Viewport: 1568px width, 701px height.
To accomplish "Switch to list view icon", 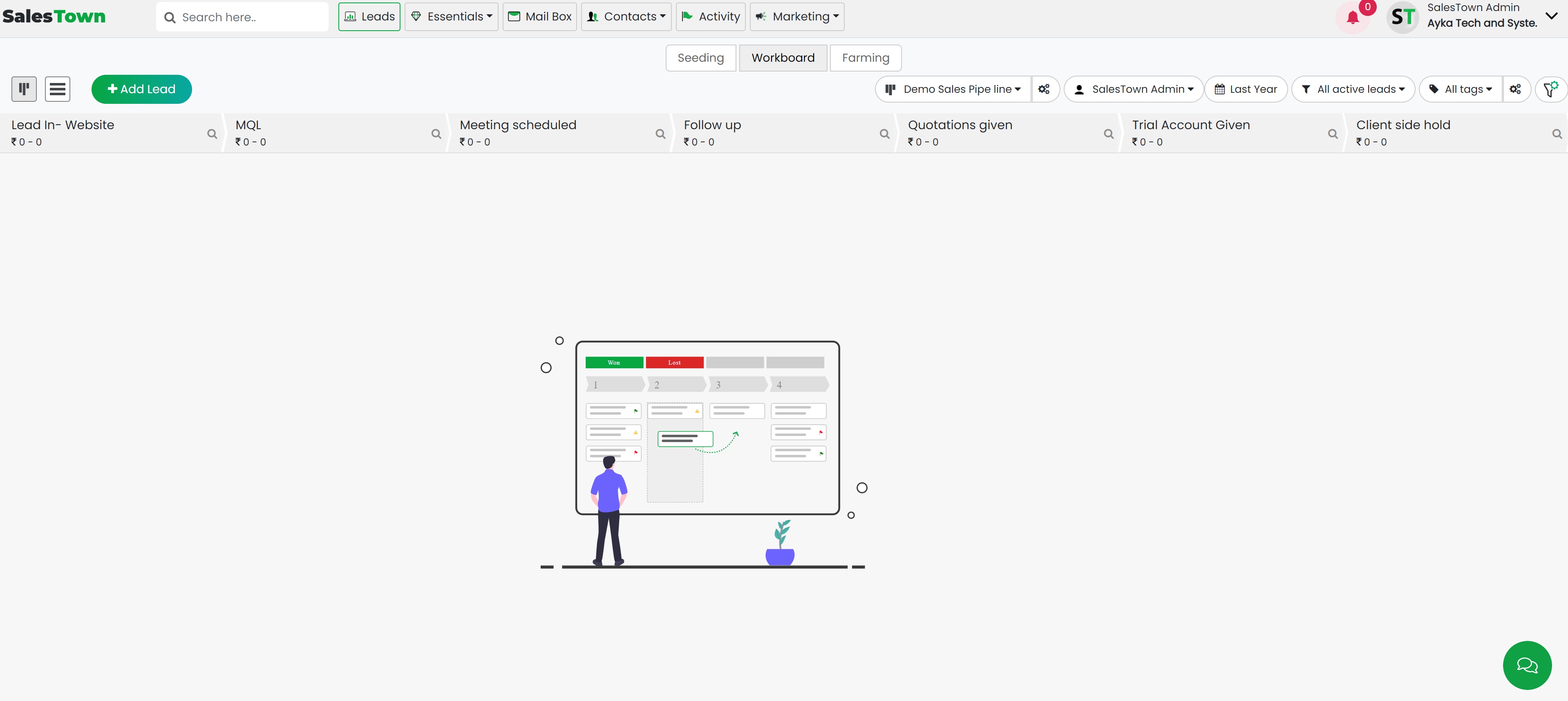I will (x=57, y=89).
